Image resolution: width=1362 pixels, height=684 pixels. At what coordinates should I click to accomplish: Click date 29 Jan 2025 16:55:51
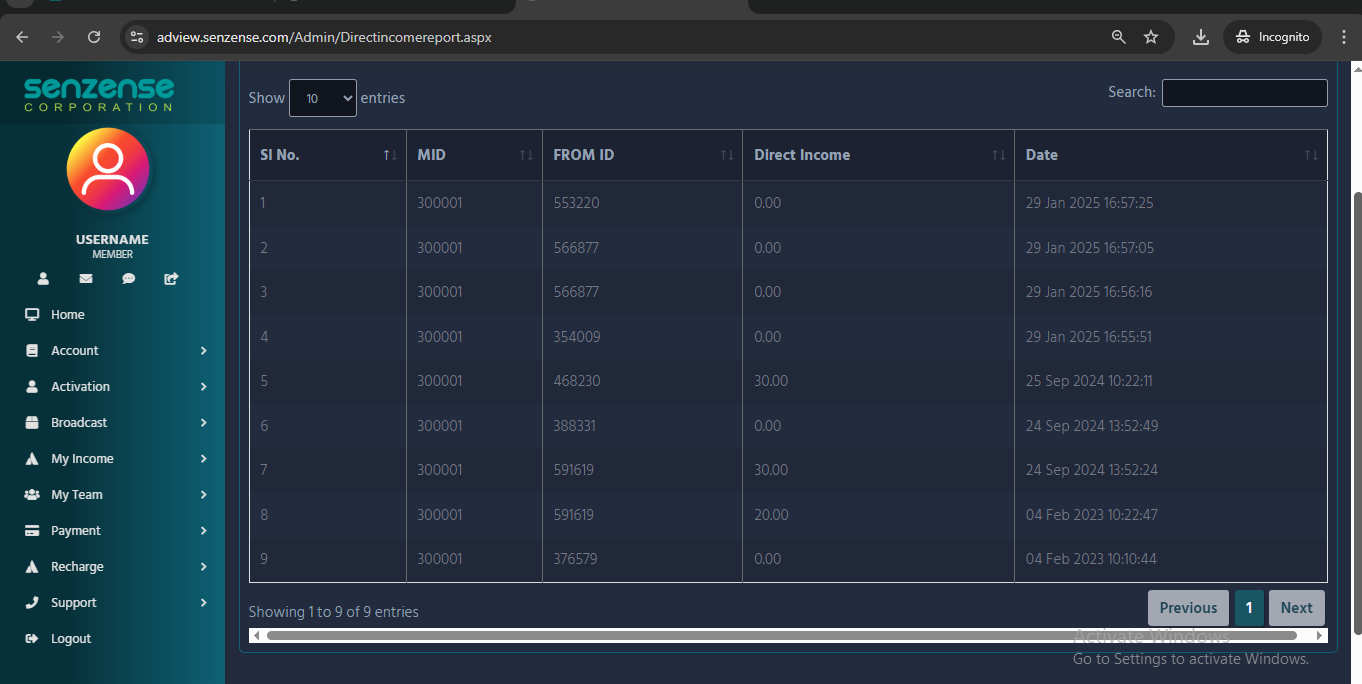click(x=1089, y=337)
